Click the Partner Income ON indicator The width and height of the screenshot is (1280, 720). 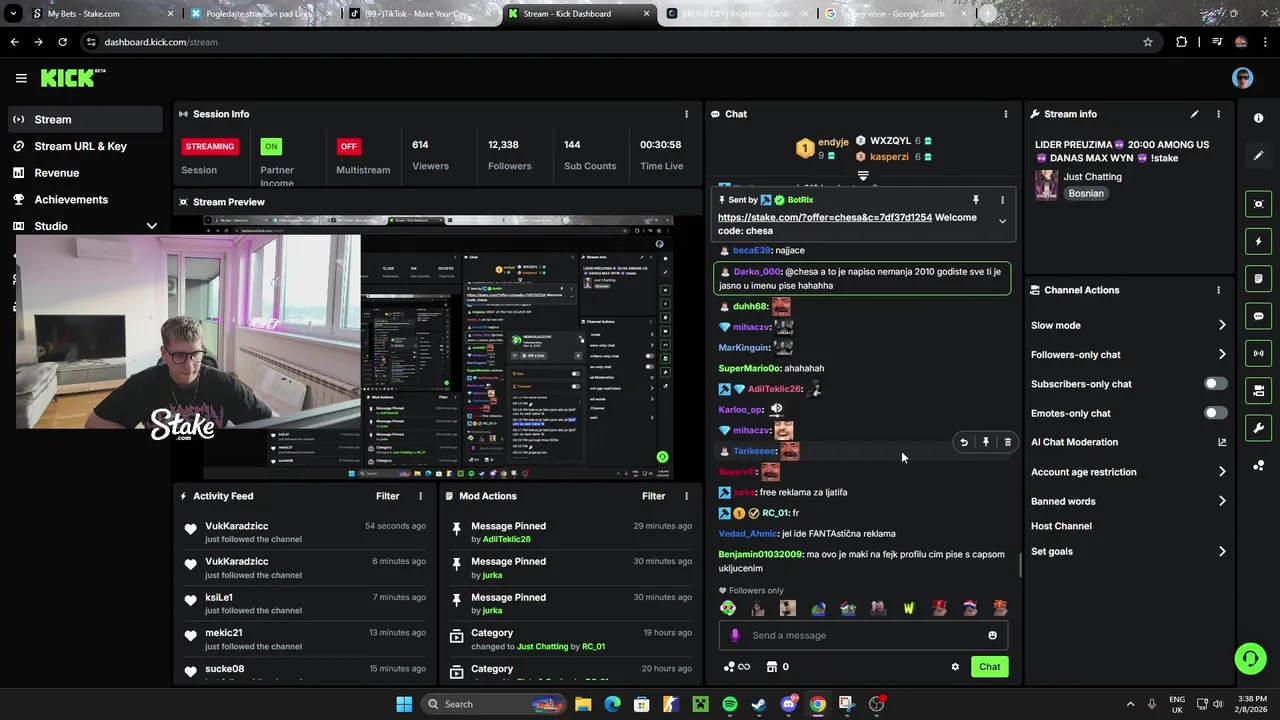coord(271,146)
